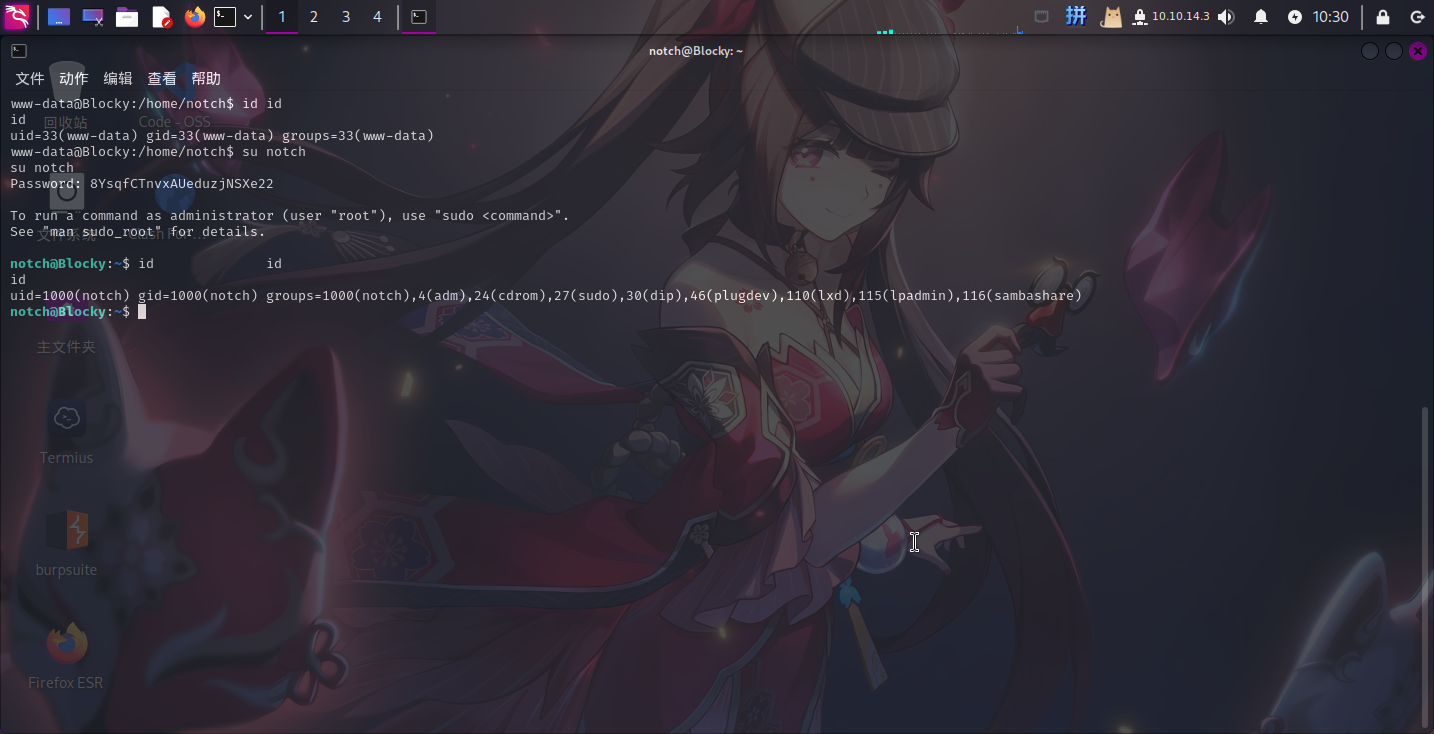Open the 动作 menu in terminal
1434x734 pixels.
tap(74, 79)
